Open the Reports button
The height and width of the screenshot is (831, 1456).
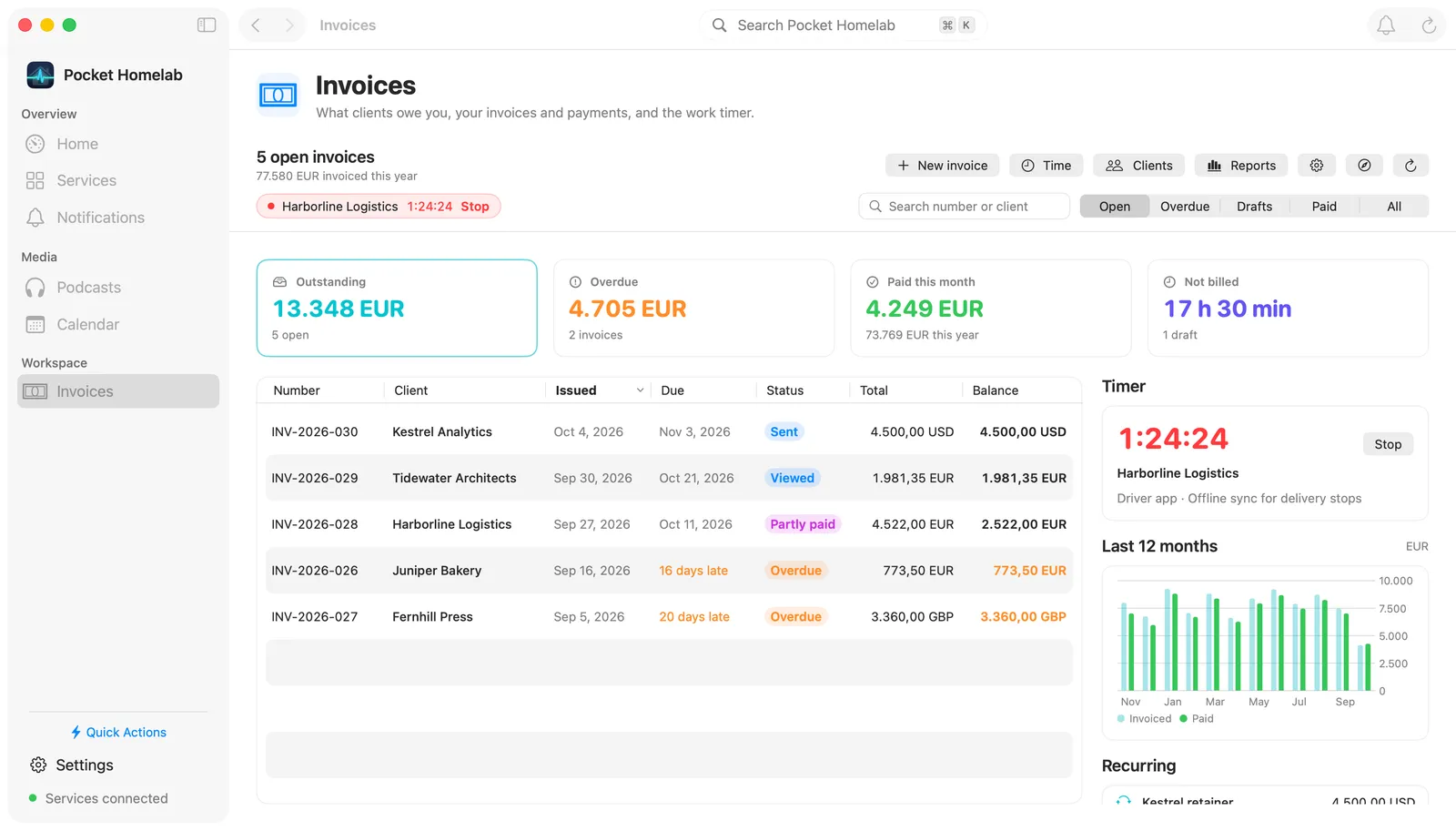pos(1241,166)
